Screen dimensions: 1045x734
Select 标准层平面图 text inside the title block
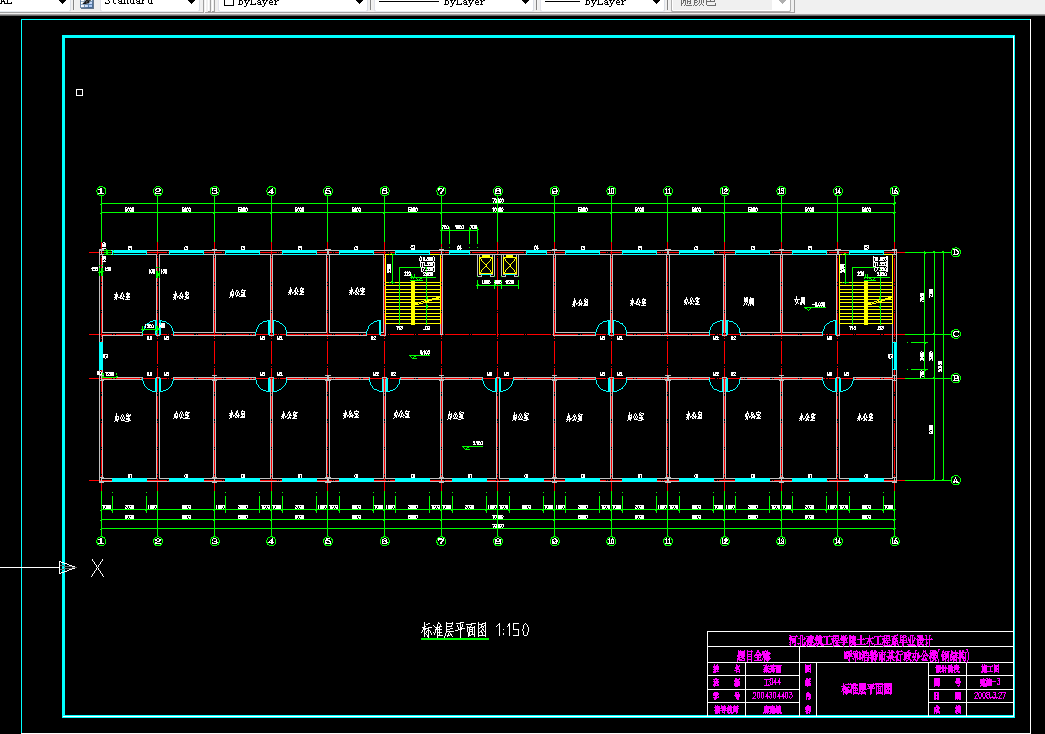point(866,689)
